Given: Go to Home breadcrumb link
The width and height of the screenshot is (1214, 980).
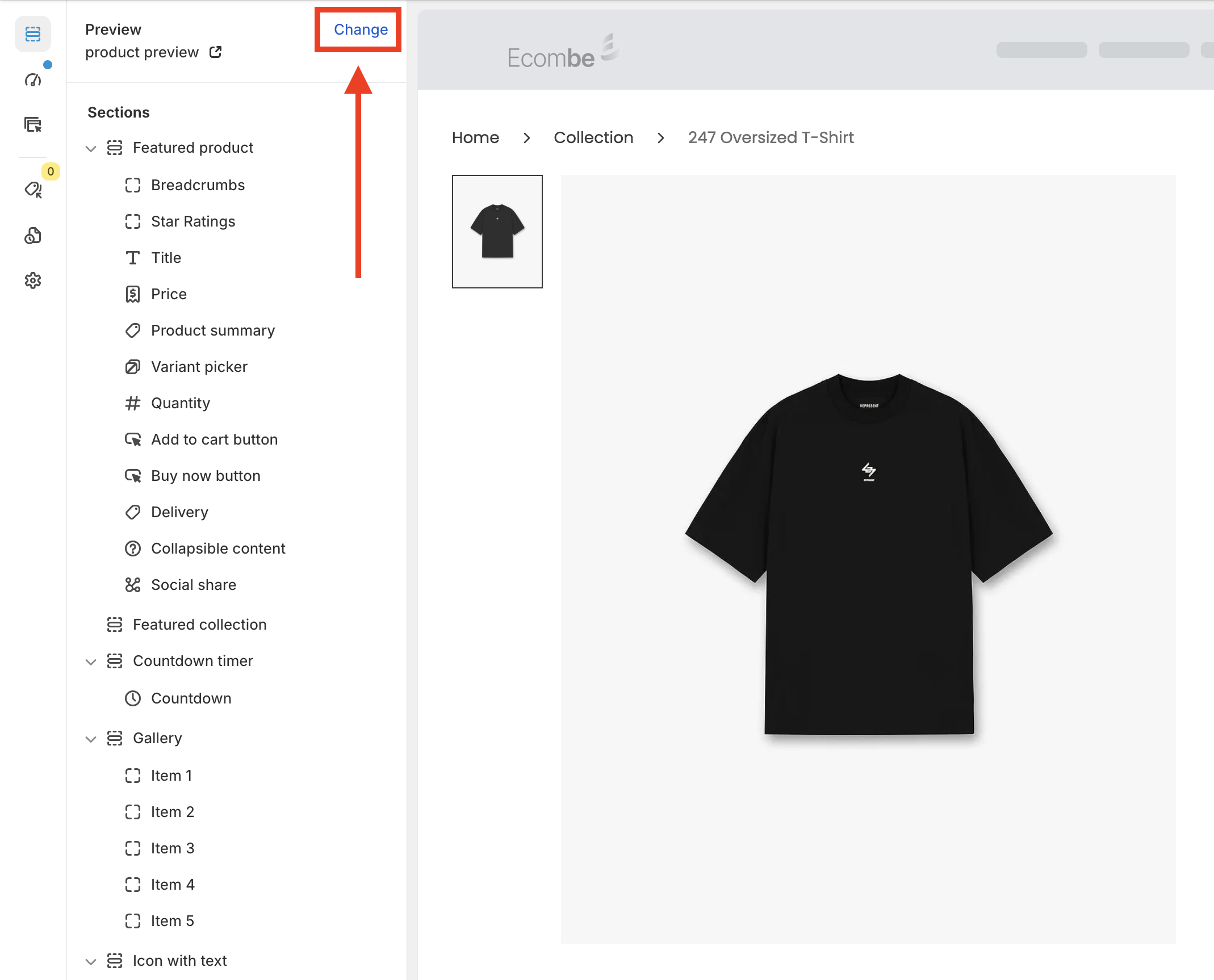Looking at the screenshot, I should [475, 137].
